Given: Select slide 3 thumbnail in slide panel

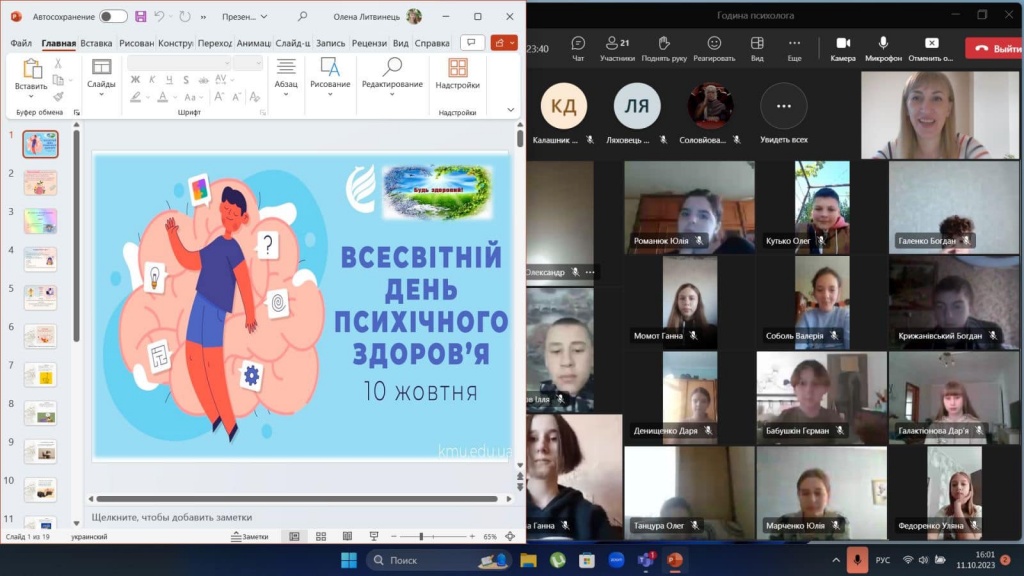Looking at the screenshot, I should pos(40,221).
